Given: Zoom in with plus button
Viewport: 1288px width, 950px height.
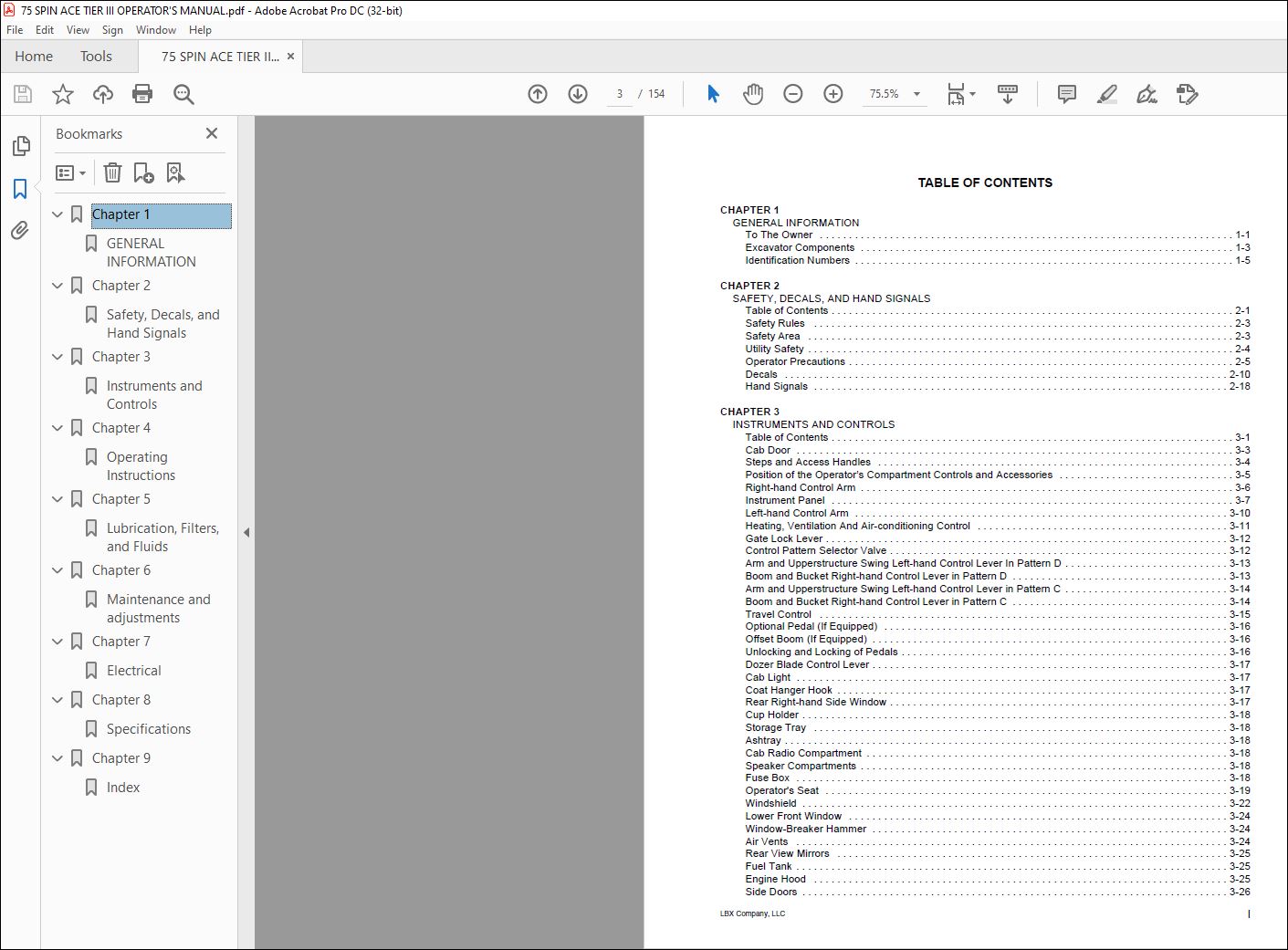Looking at the screenshot, I should pos(833,94).
